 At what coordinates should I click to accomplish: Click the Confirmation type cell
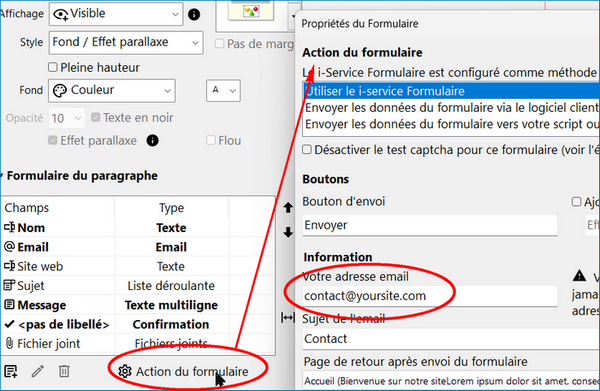pyautogui.click(x=171, y=324)
